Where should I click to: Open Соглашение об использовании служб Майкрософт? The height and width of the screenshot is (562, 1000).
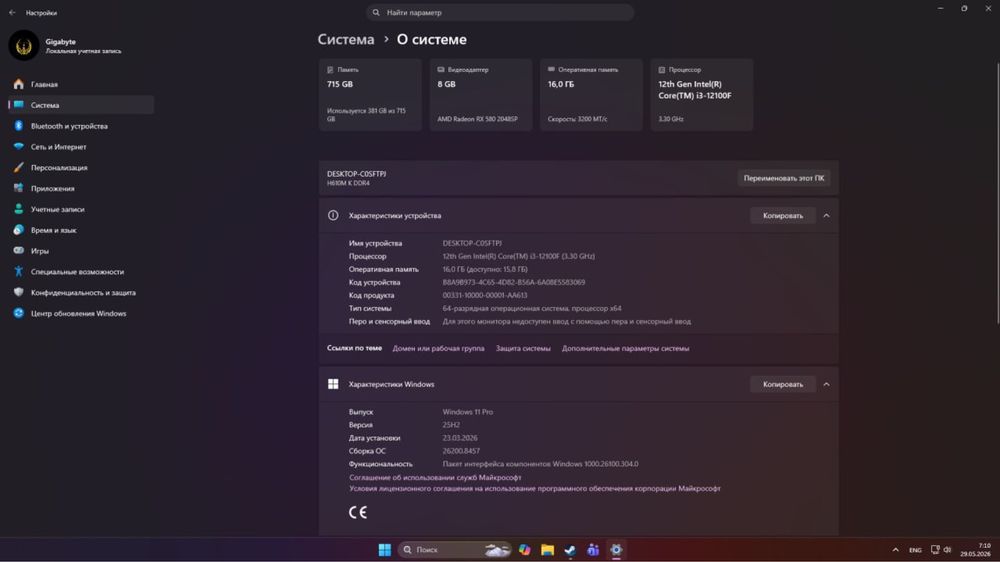435,477
